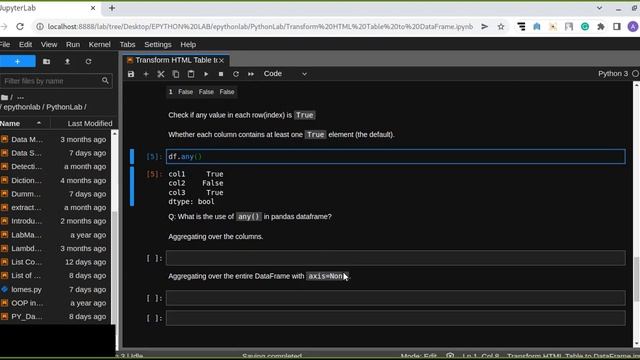
Task: Restart kernel and run all cells
Action: 251,74
